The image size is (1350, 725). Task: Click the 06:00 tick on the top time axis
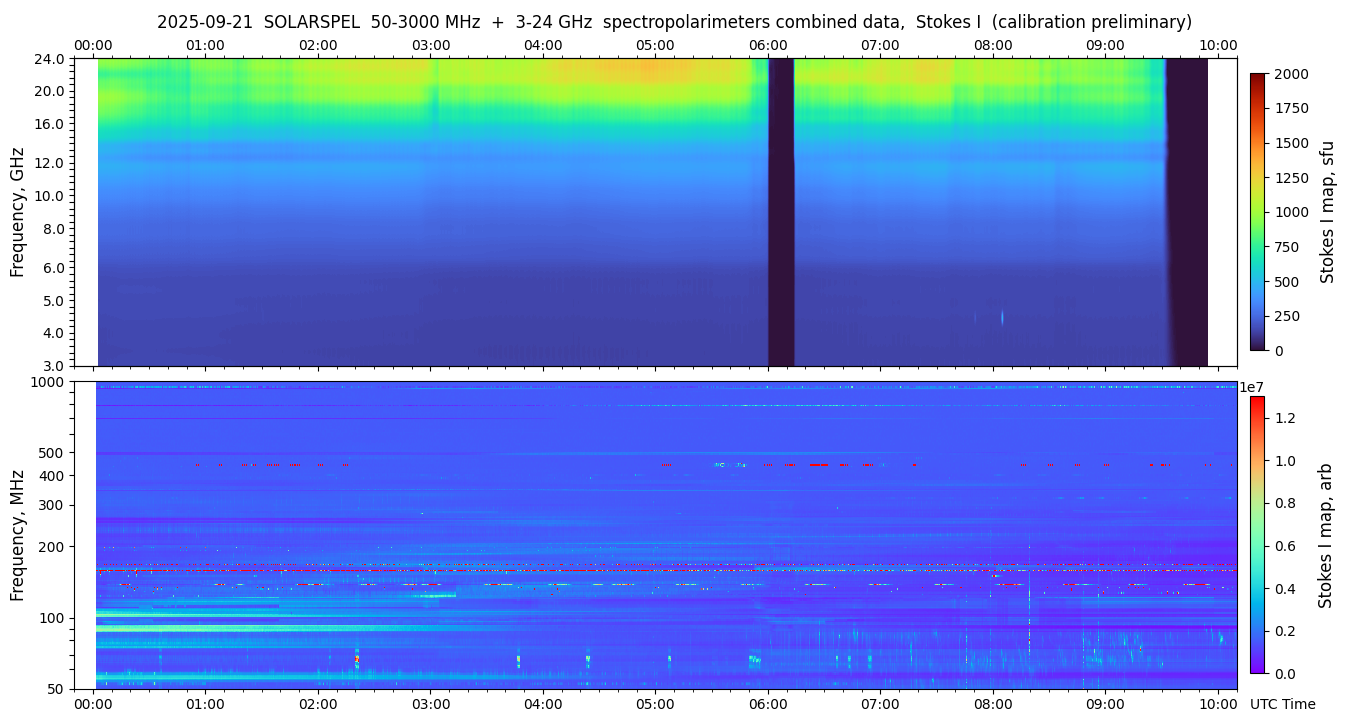[x=768, y=45]
